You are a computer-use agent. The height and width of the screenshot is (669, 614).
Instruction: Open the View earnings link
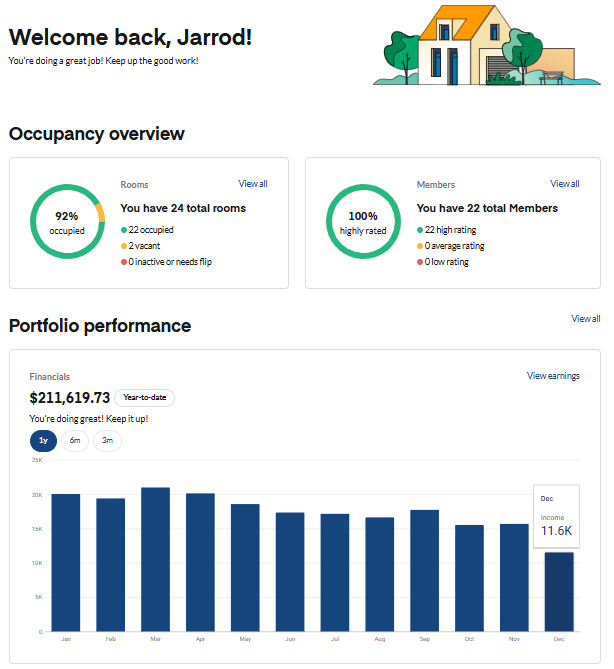coord(553,376)
